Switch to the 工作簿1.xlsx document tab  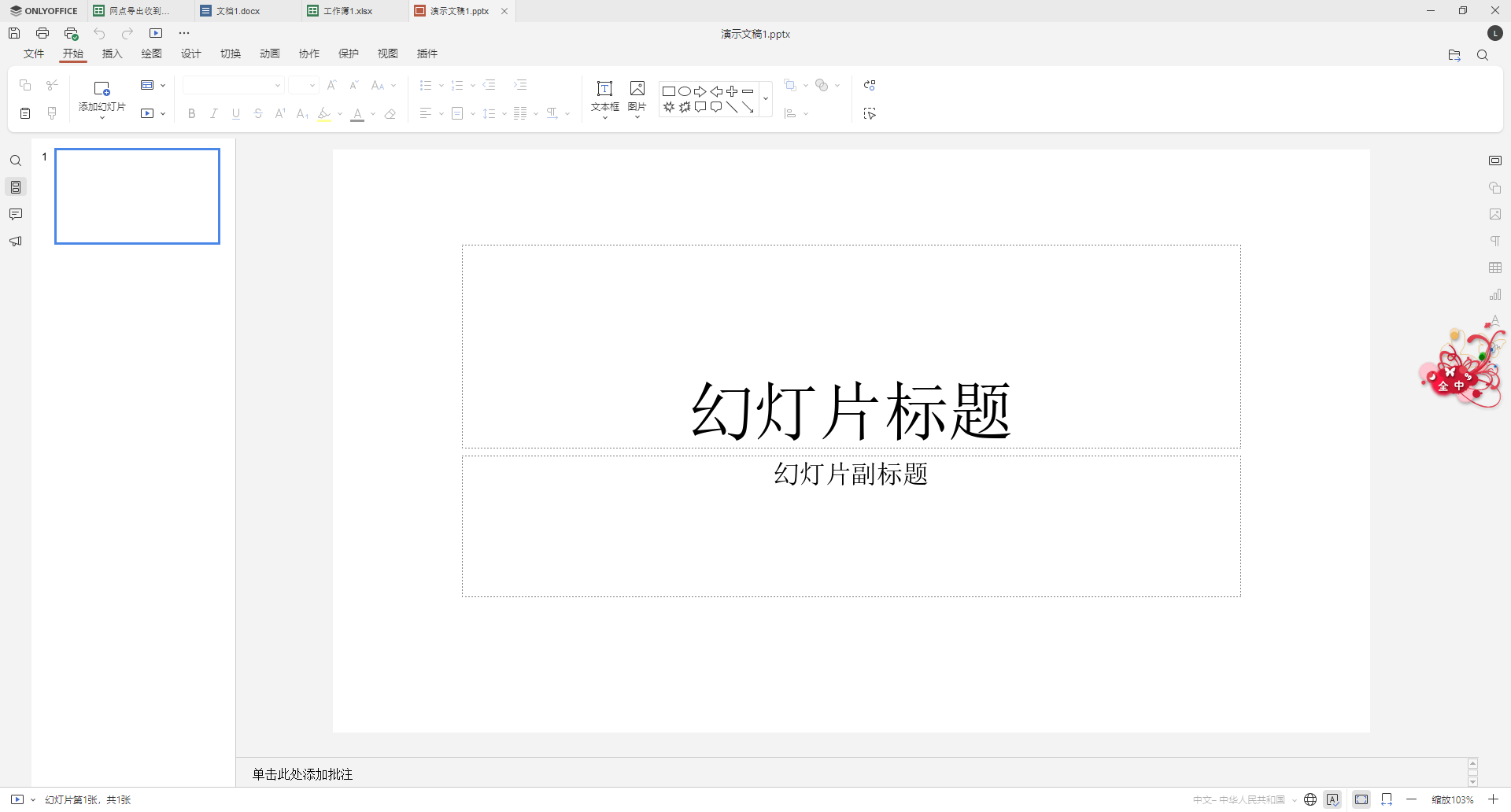tap(348, 11)
